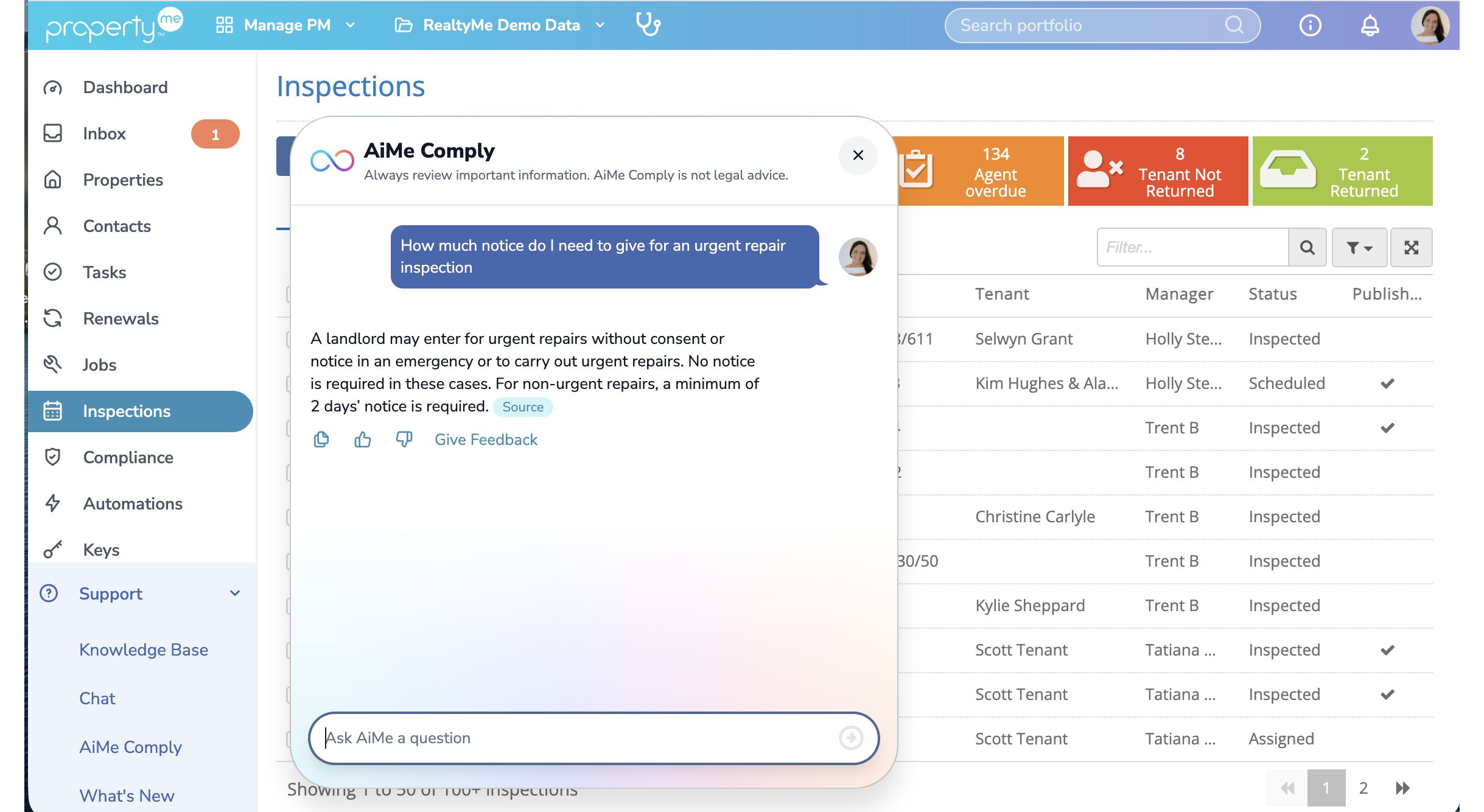
Task: Click the Inbox unread count badge
Action: click(215, 134)
